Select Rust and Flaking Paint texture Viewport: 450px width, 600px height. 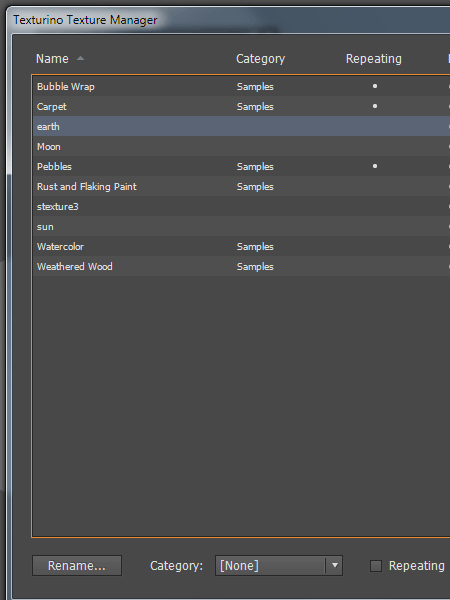tap(241, 186)
